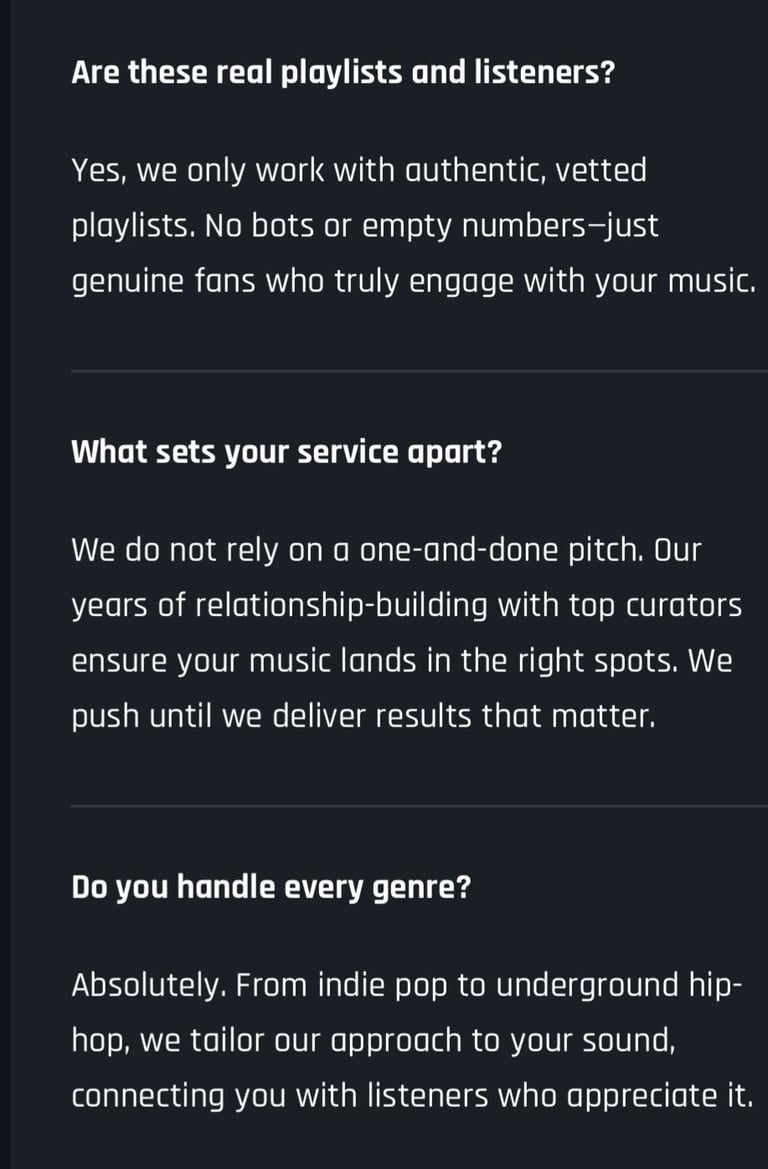Click the line 'connecting you with listeners who appreciate it.'
This screenshot has height=1169, width=768.
pos(412,1096)
